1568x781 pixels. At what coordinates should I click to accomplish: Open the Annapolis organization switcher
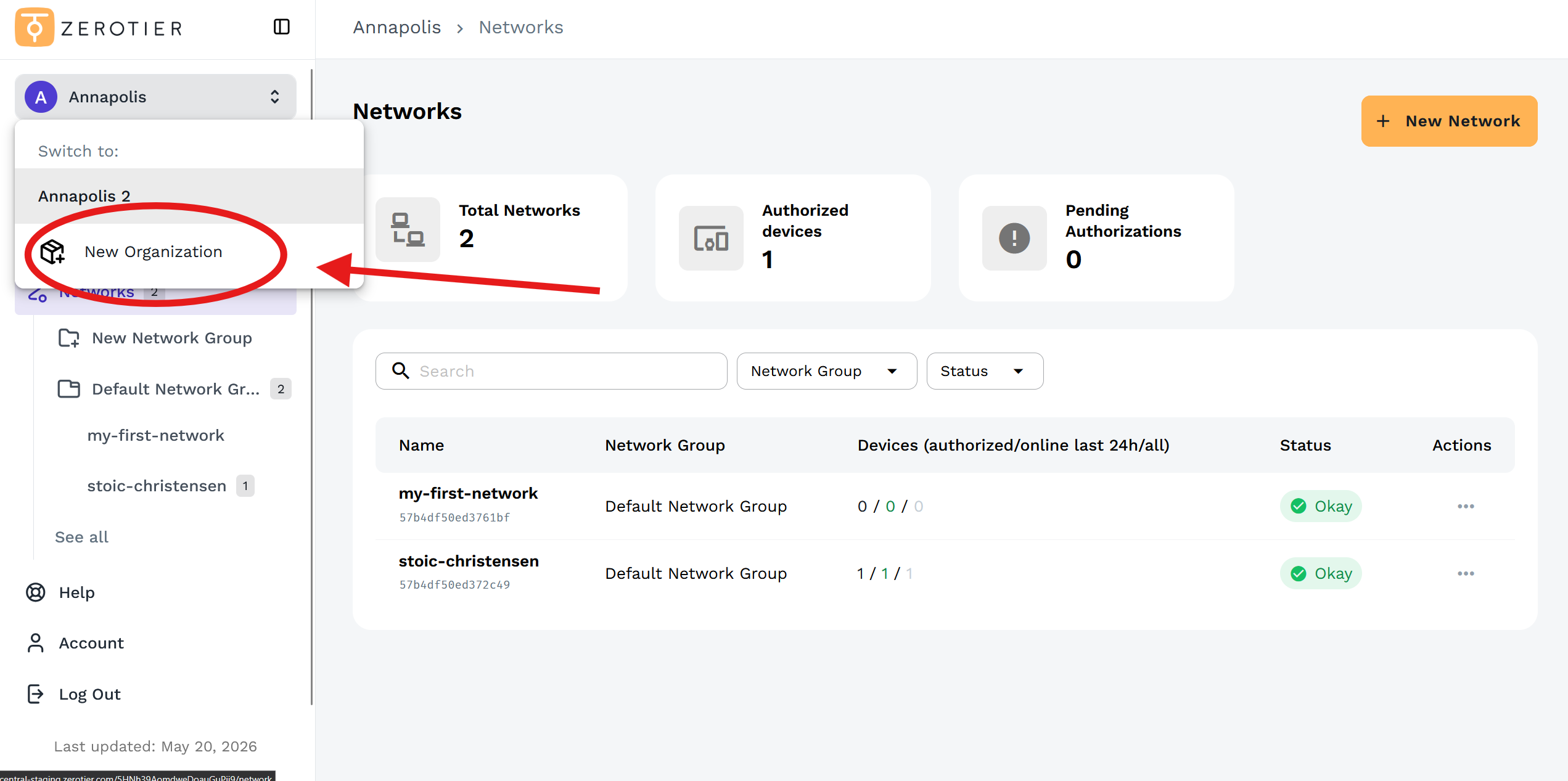coord(155,97)
